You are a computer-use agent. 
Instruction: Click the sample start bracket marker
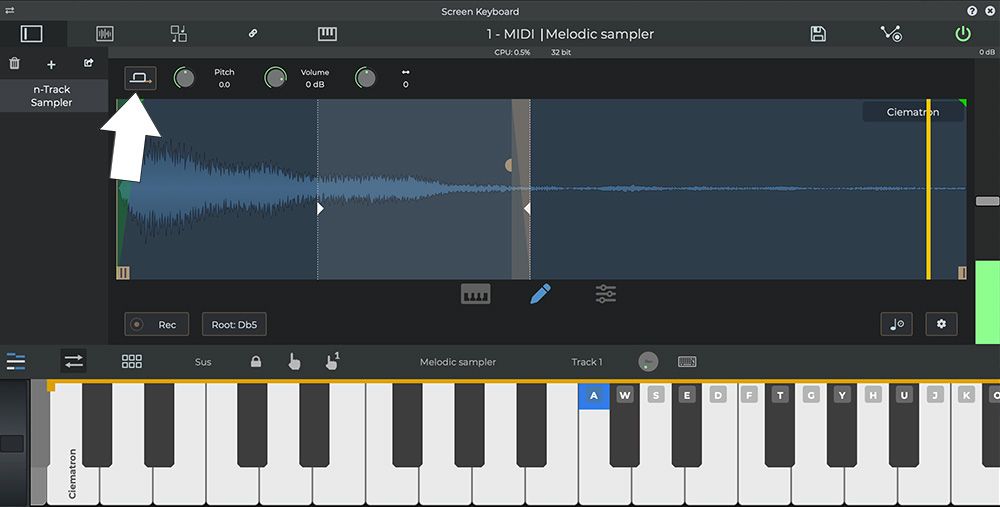(123, 273)
